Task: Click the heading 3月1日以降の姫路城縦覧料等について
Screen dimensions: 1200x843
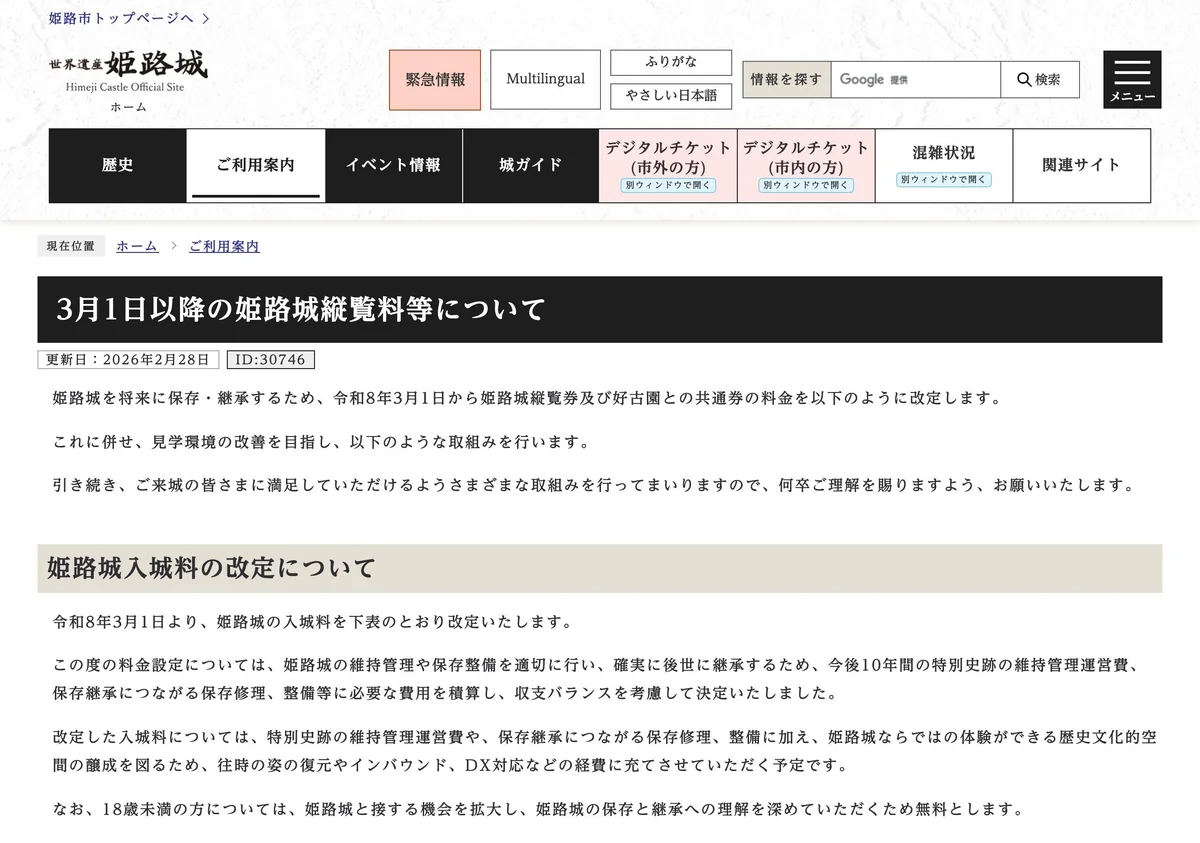Action: pyautogui.click(x=600, y=310)
